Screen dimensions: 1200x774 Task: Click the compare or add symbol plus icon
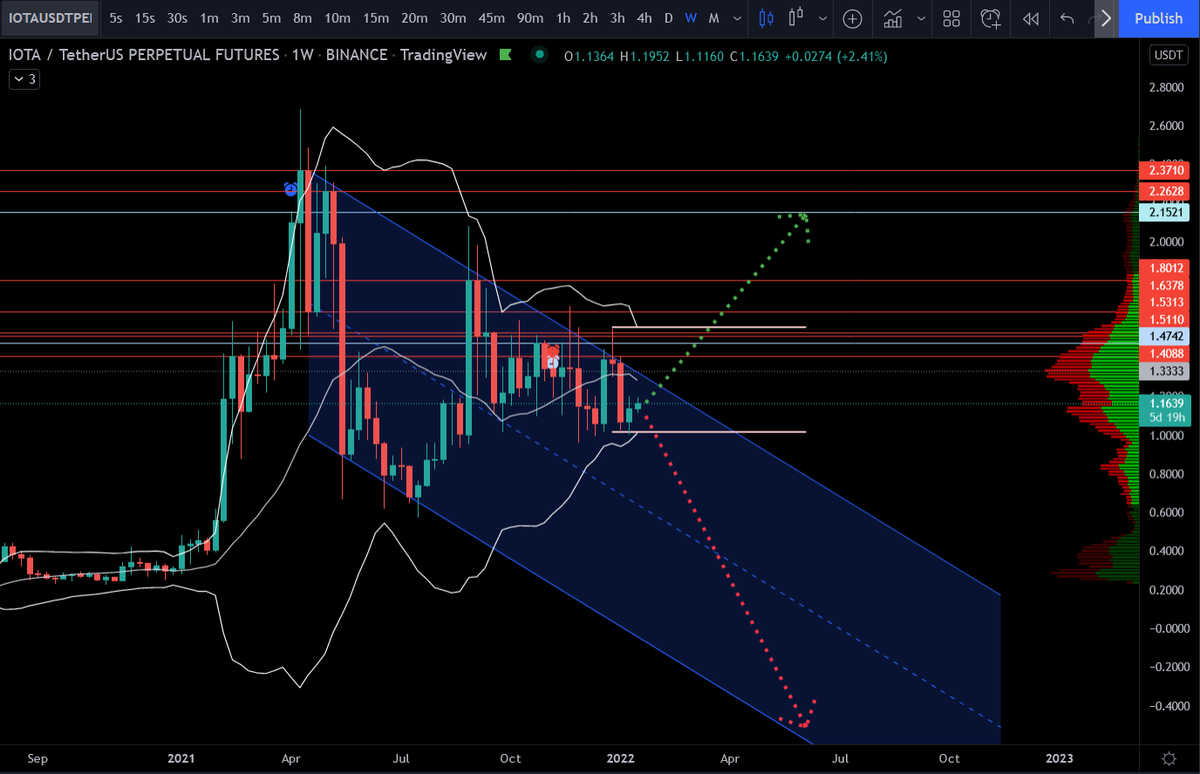coord(852,18)
